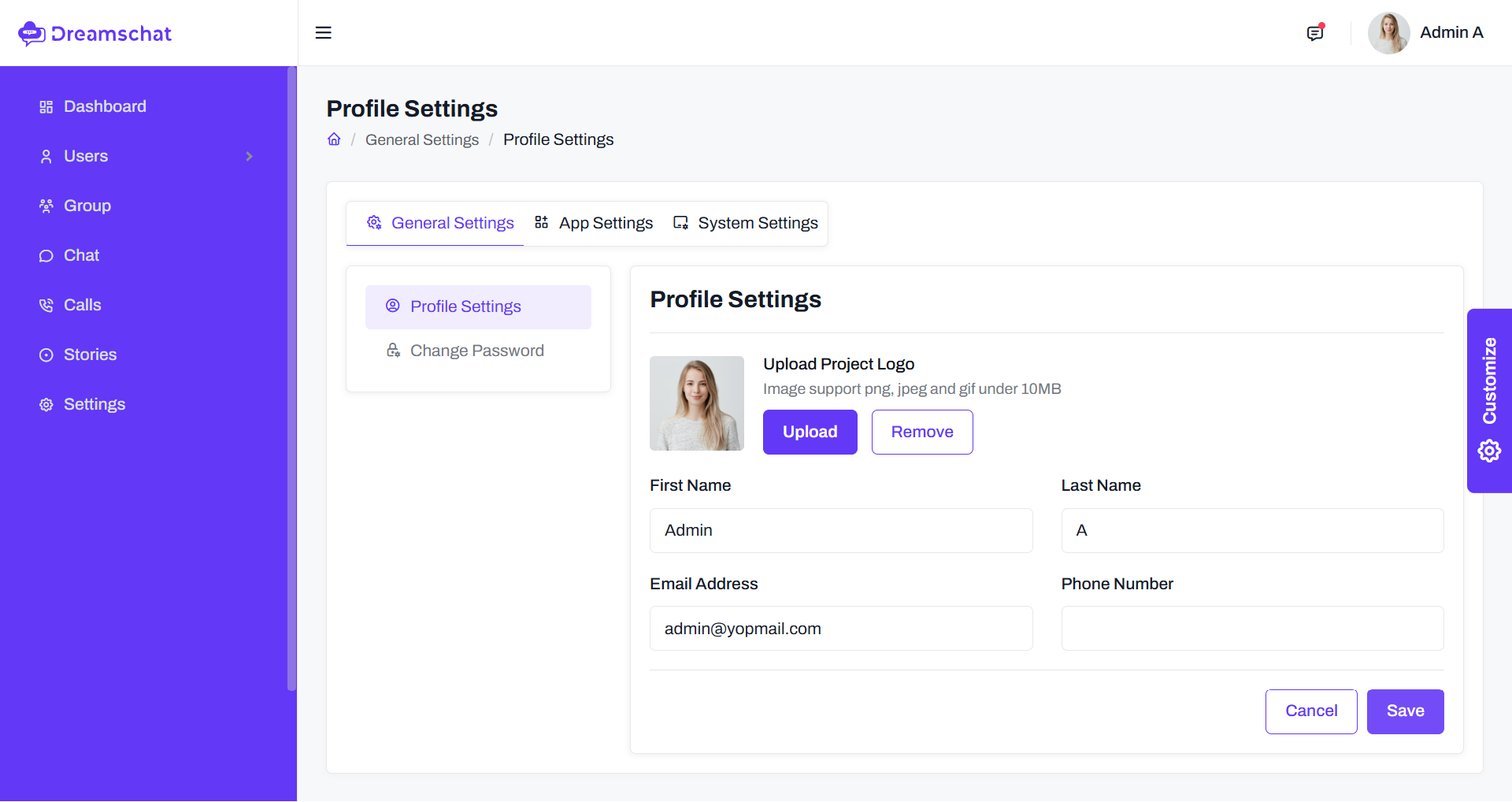This screenshot has height=802, width=1512.
Task: Open the Admin A user menu name
Action: click(x=1451, y=32)
